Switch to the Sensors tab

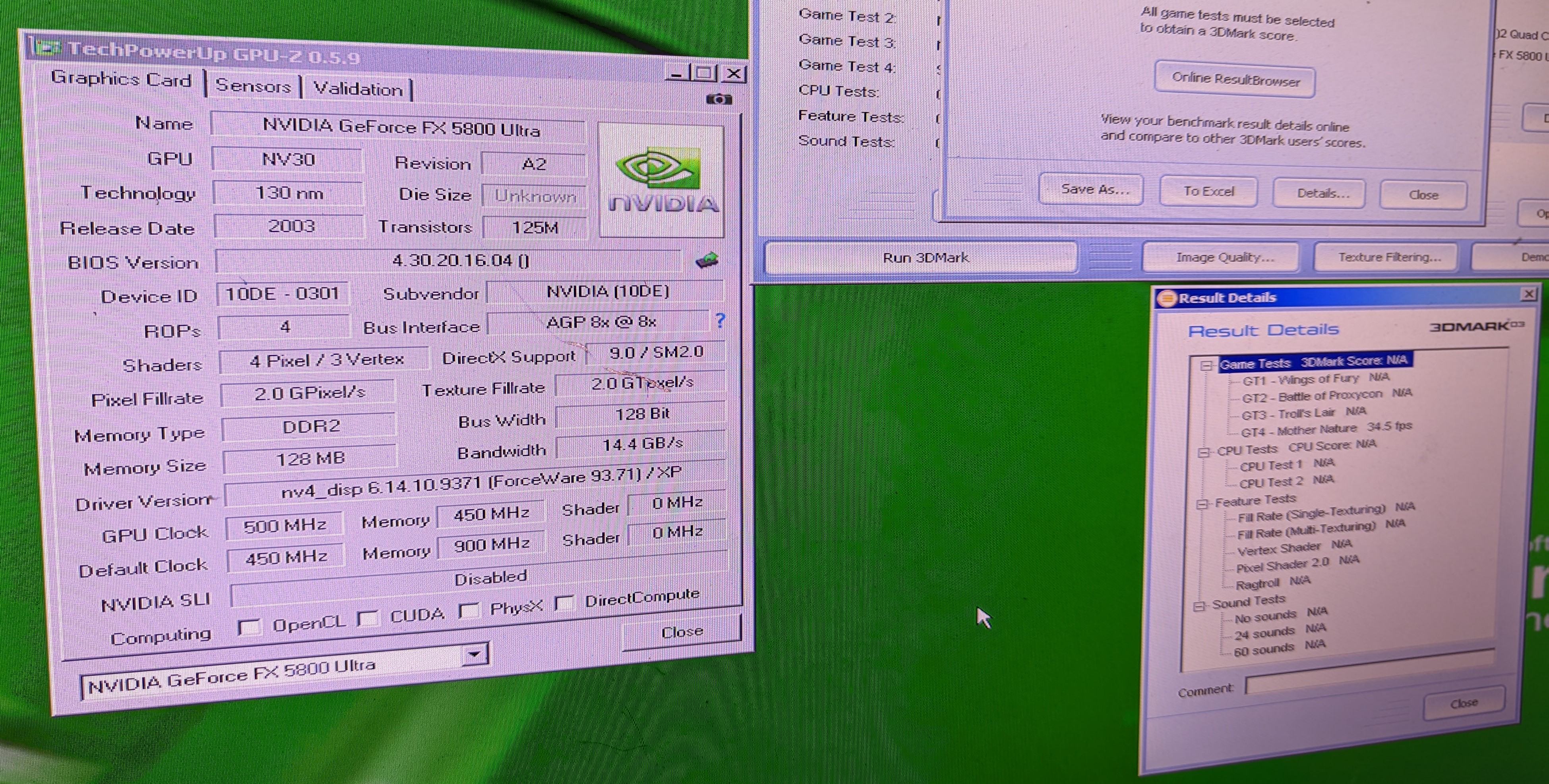[x=253, y=86]
